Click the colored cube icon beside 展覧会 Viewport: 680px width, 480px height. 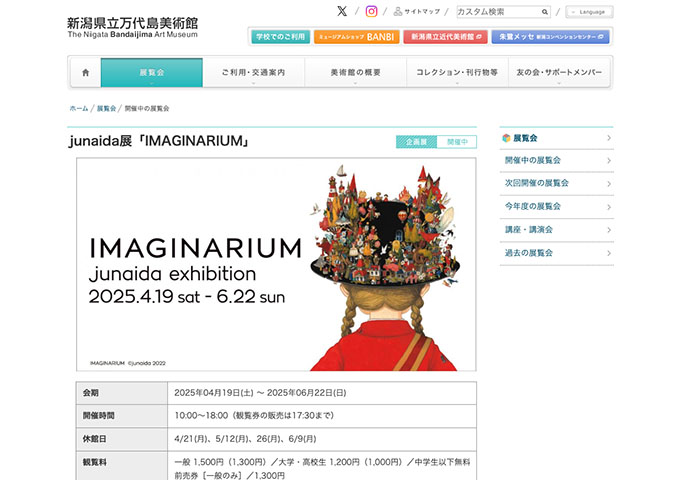tap(506, 138)
